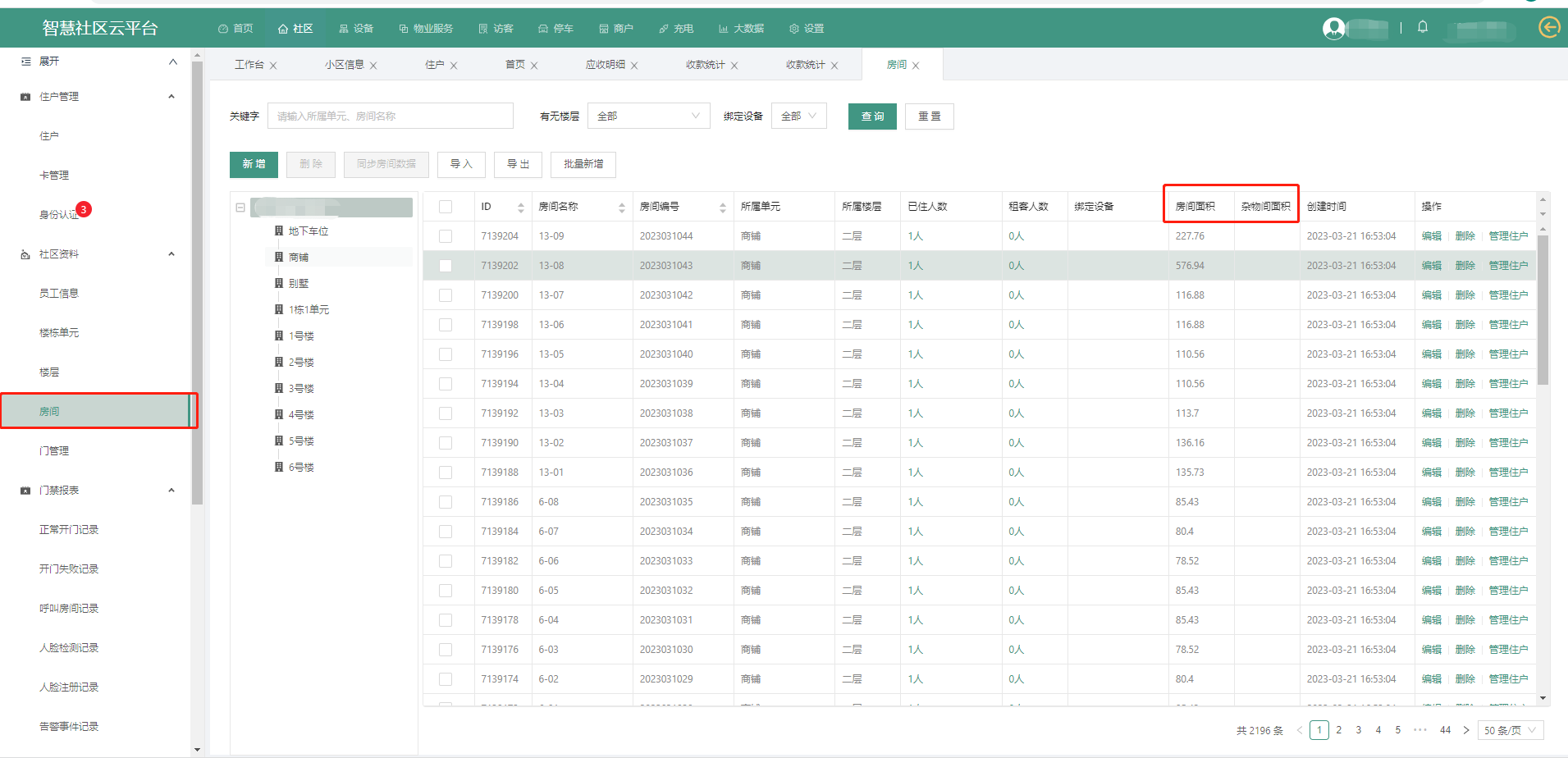The height and width of the screenshot is (758, 1568).
Task: Open the 有无楼层 dropdown
Action: coord(648,116)
